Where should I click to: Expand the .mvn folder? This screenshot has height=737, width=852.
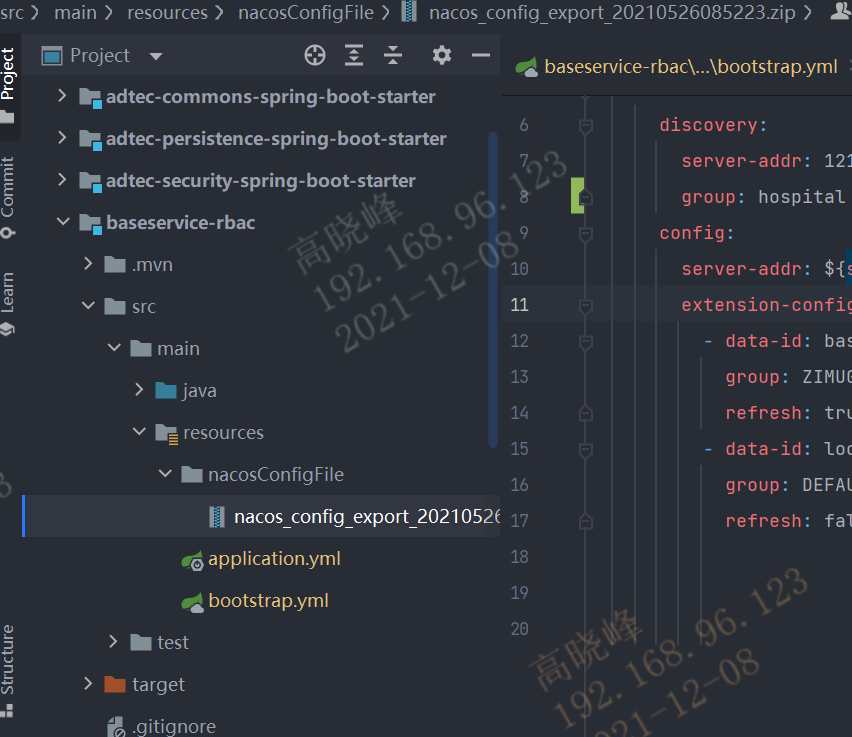pos(88,264)
